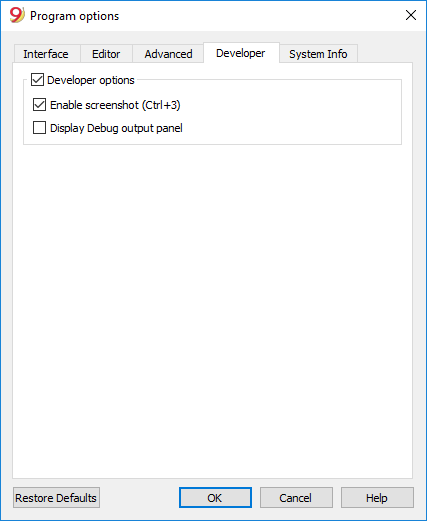Dismiss changes using the Cancel button
Viewport: 427px width, 522px height.
[296, 498]
